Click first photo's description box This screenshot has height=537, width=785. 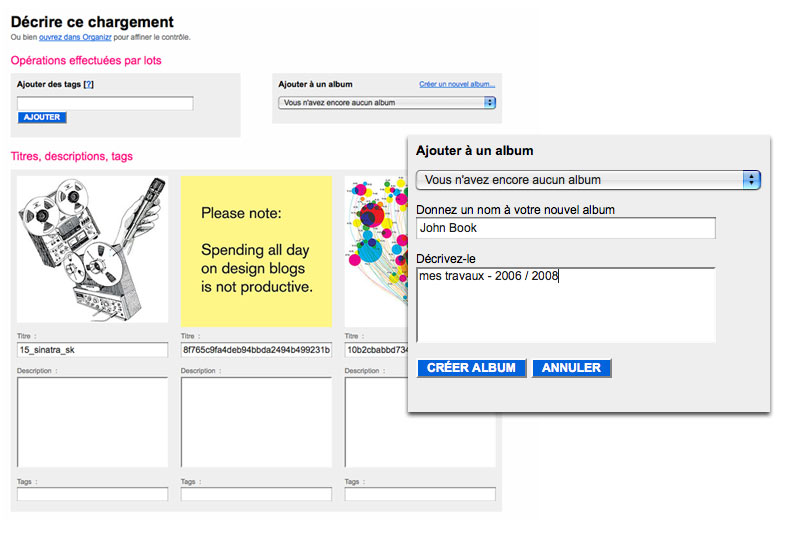(x=93, y=422)
